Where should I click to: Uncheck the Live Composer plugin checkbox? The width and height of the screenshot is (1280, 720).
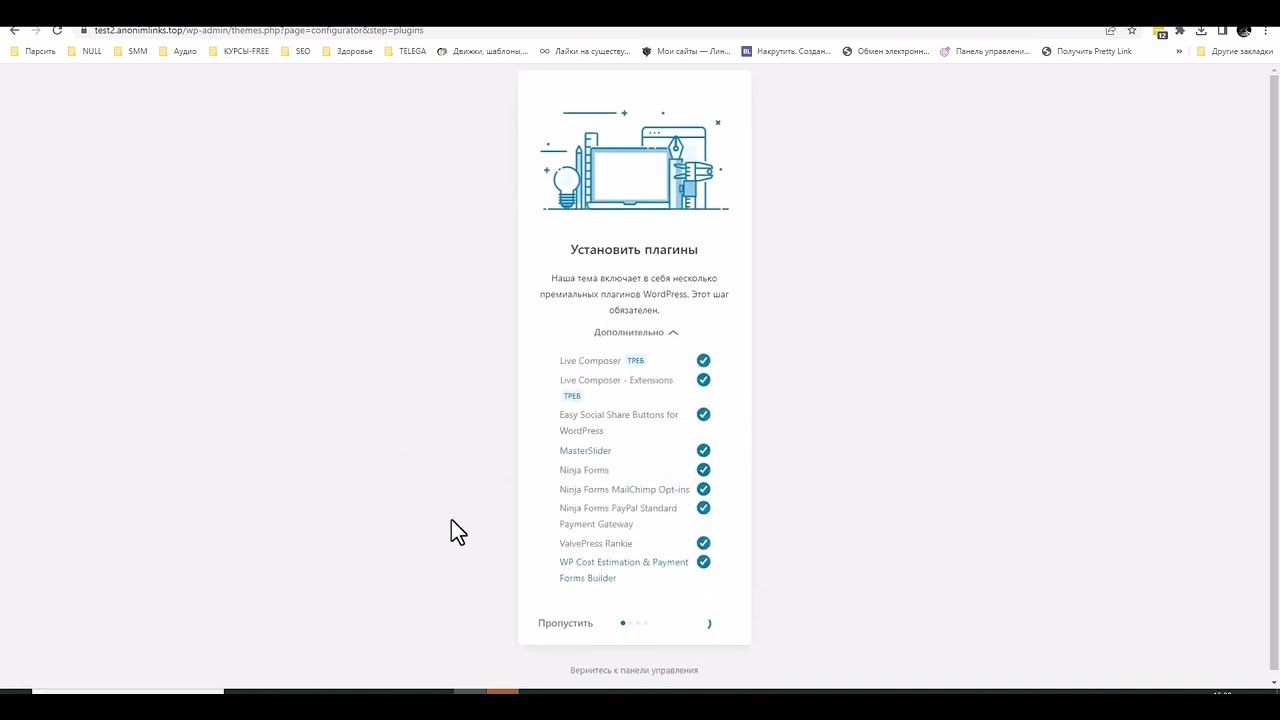click(703, 360)
